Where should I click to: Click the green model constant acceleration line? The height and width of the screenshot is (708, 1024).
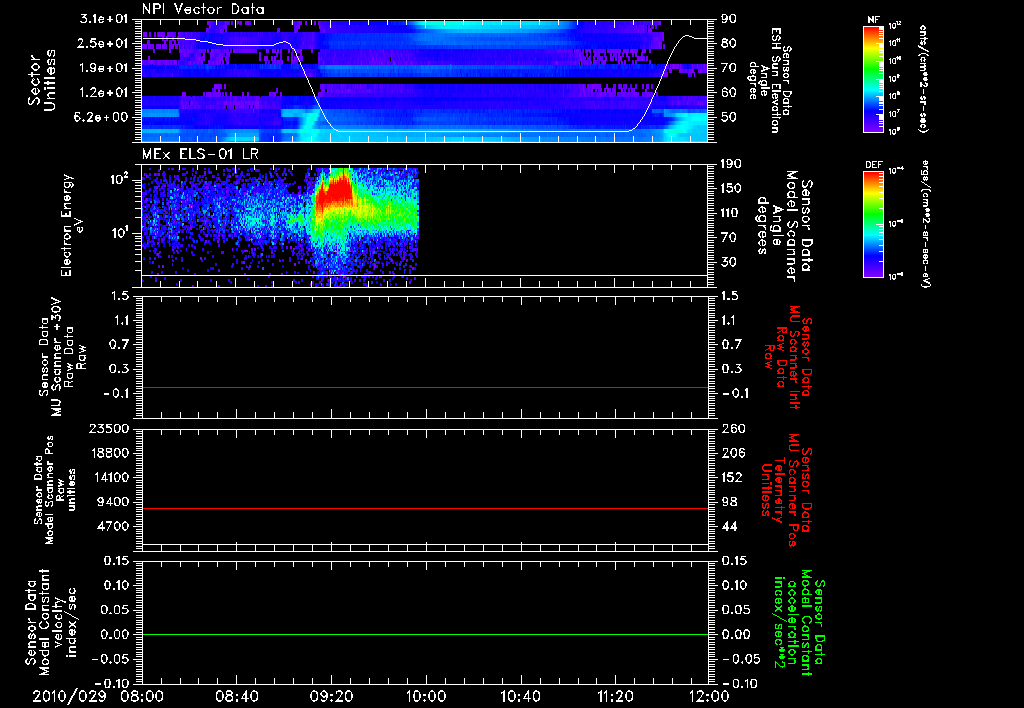[x=424, y=634]
